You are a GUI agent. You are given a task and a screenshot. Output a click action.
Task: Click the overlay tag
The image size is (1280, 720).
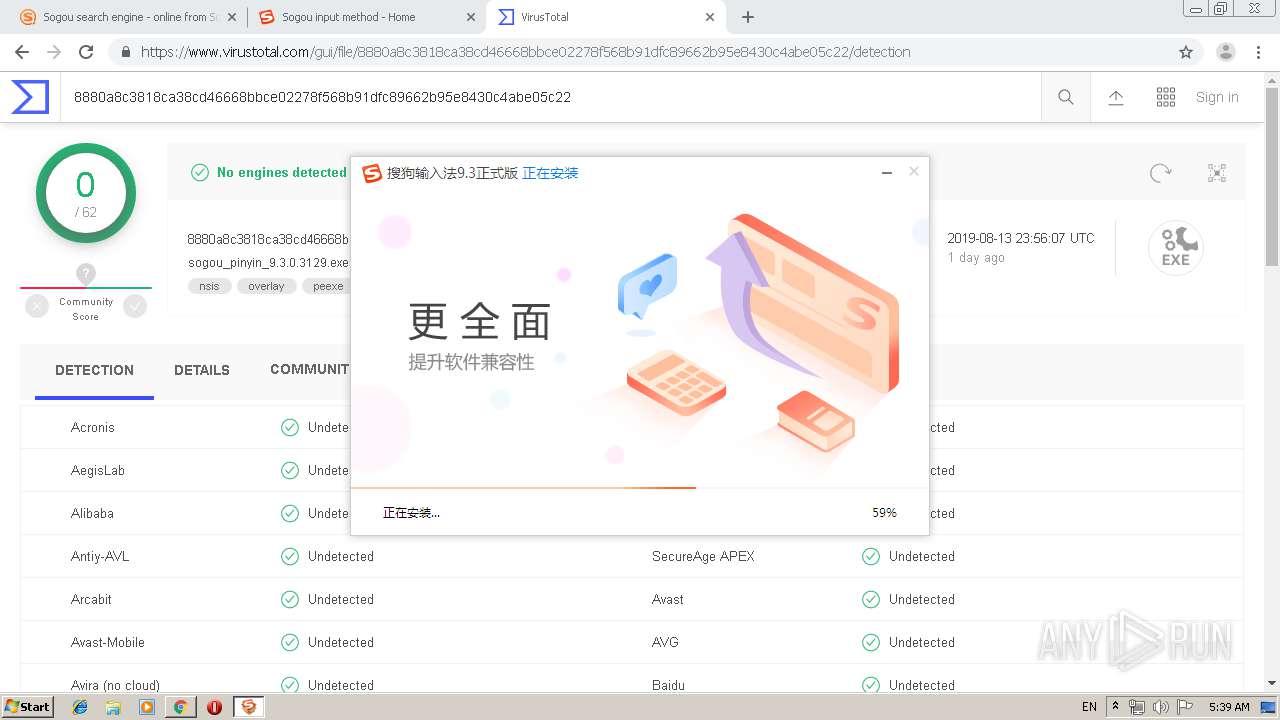coord(266,286)
